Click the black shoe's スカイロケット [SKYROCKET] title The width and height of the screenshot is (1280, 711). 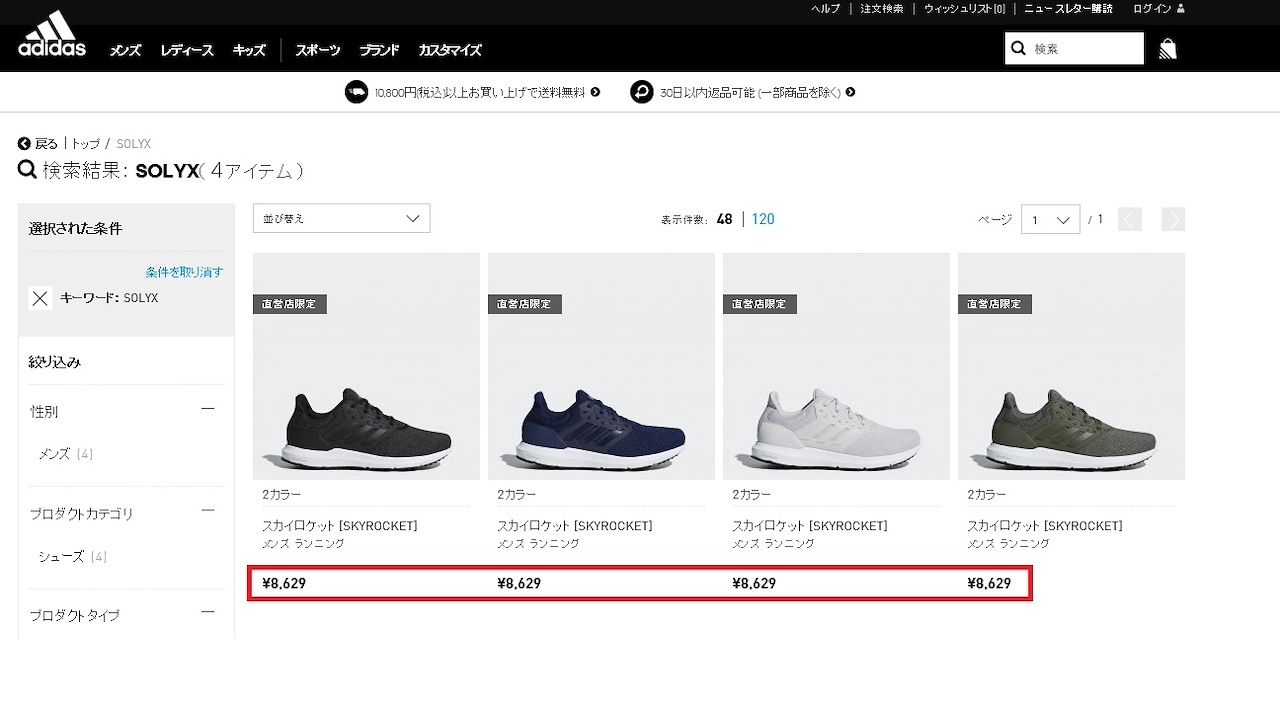point(340,526)
